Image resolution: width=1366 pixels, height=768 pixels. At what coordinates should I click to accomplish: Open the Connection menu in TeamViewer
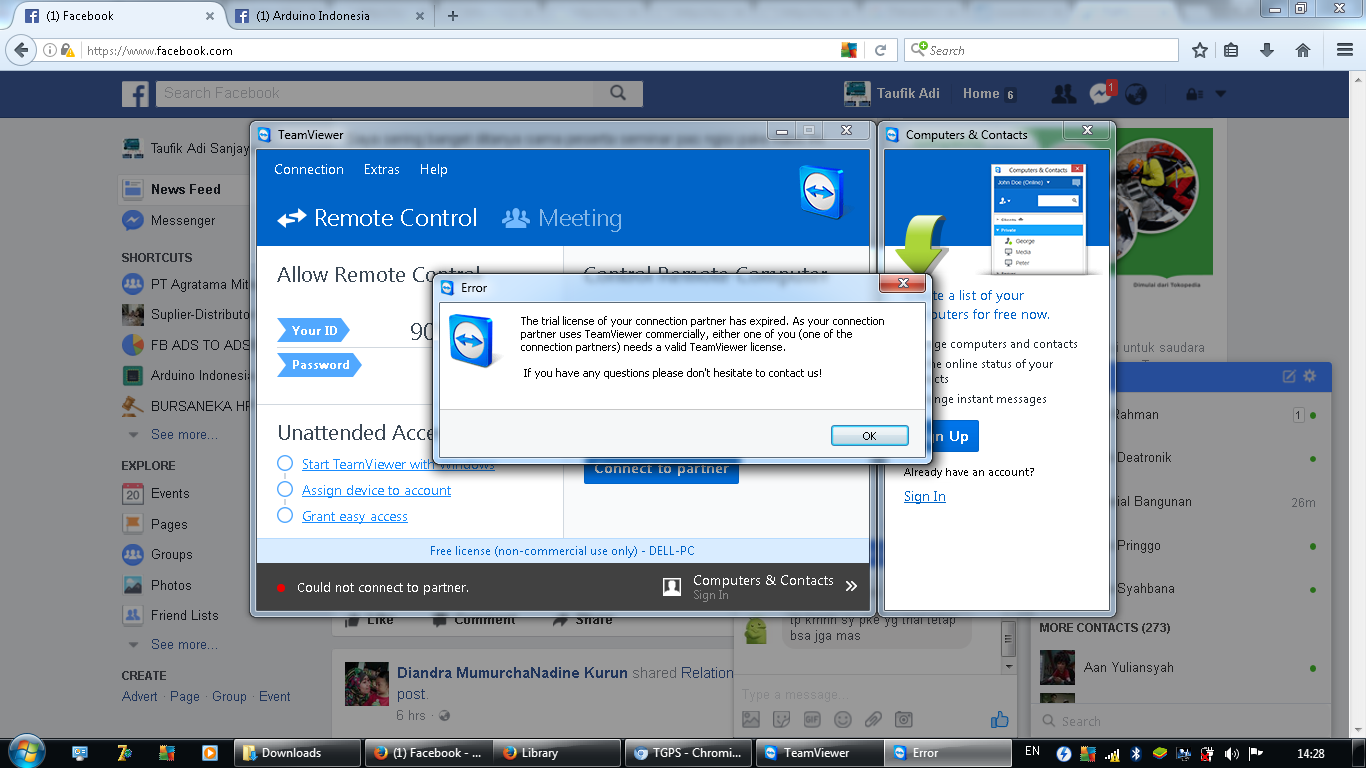click(x=309, y=170)
